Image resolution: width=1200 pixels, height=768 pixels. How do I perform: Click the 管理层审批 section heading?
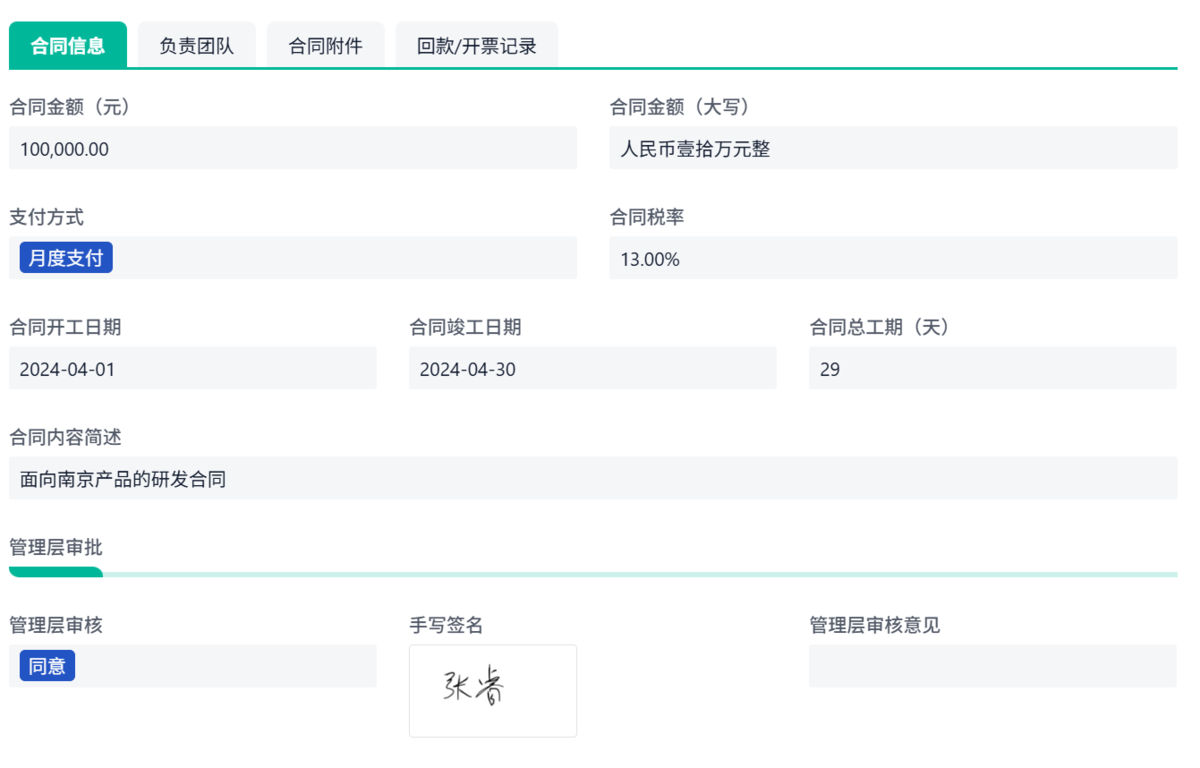(x=56, y=547)
